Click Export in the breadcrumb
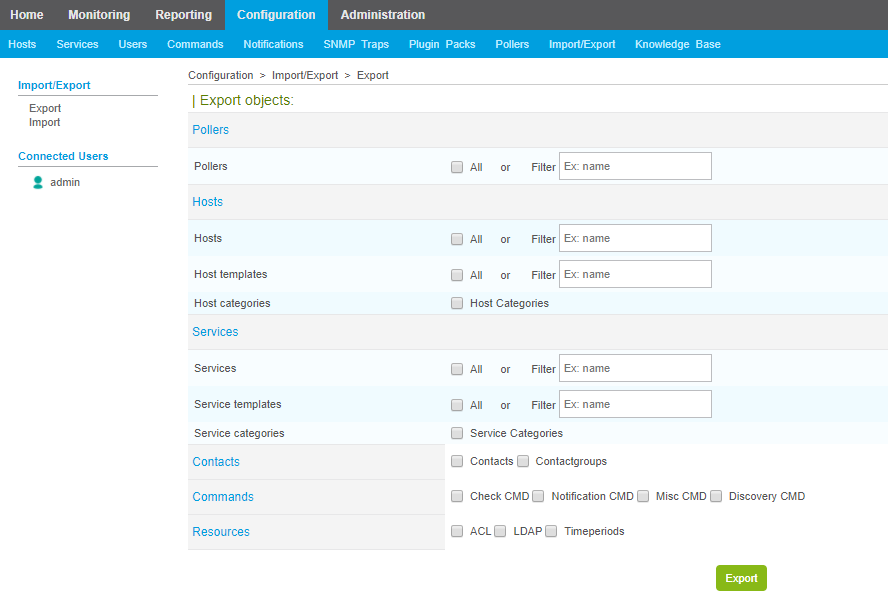 point(373,75)
